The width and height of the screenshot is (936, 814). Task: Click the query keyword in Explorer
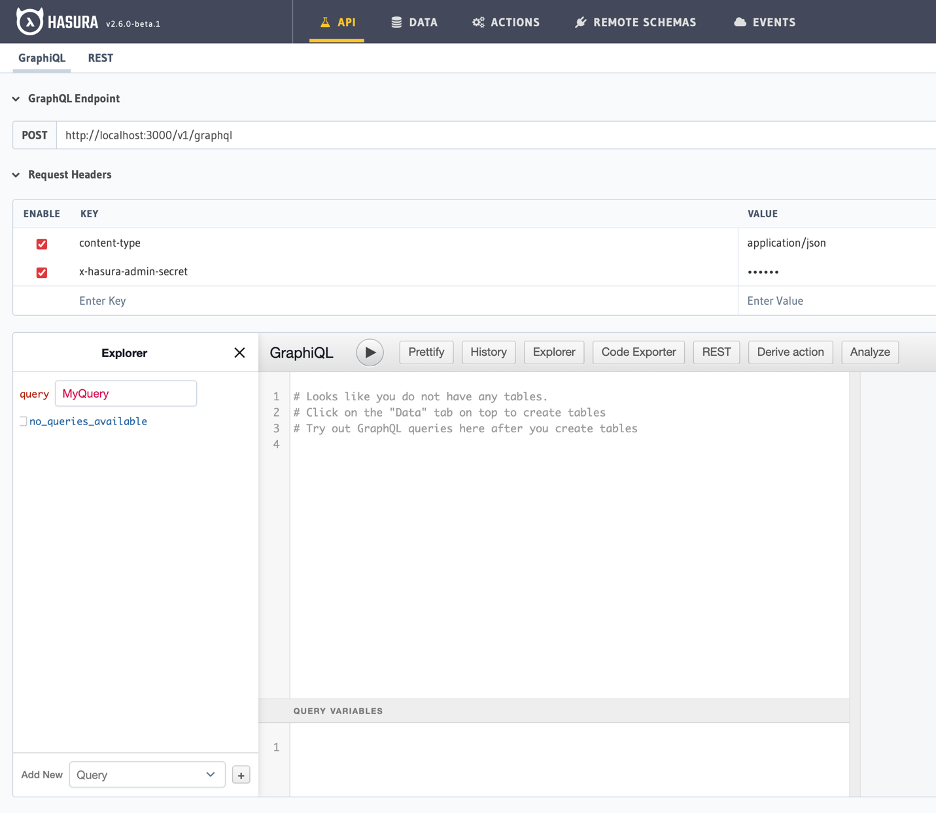[34, 394]
